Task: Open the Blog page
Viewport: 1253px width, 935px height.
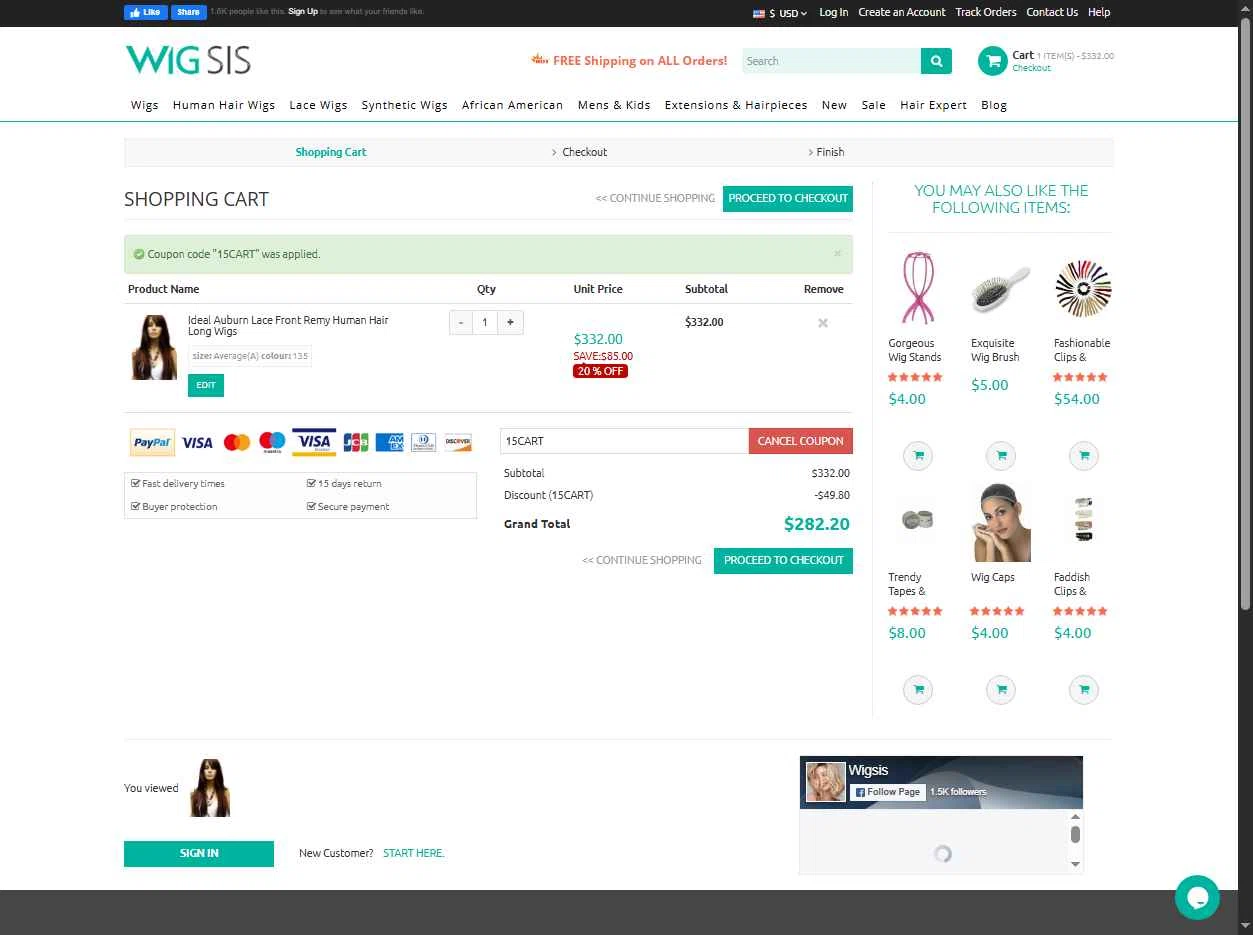Action: coord(994,105)
